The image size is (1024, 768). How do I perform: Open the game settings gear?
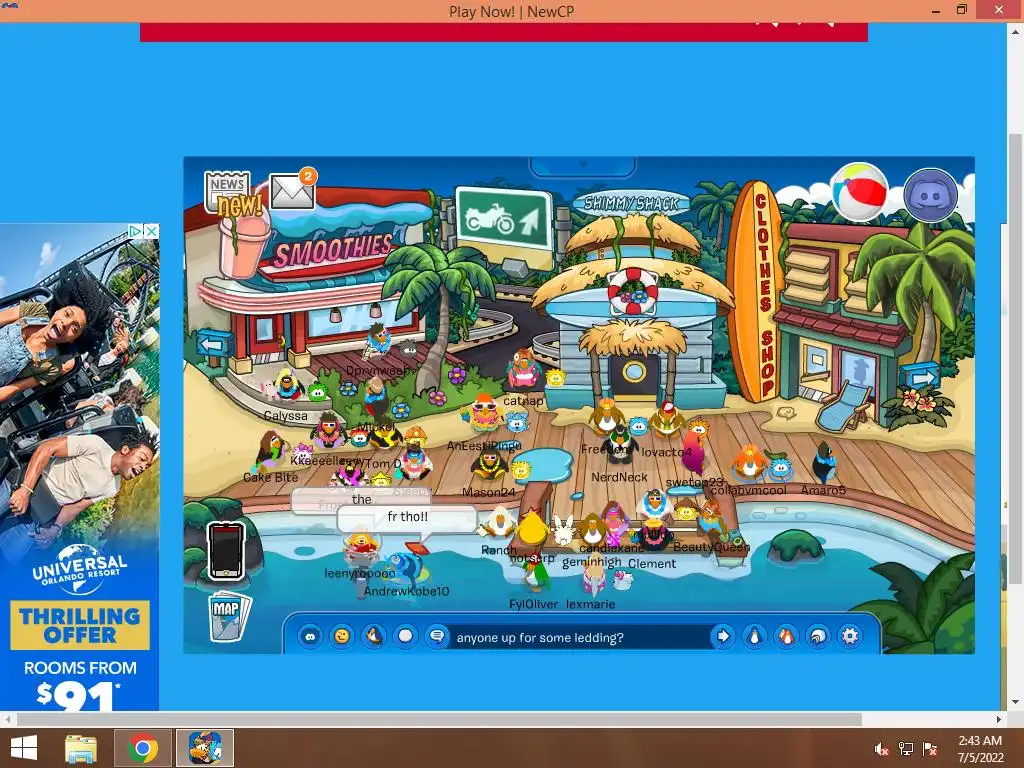pos(850,636)
